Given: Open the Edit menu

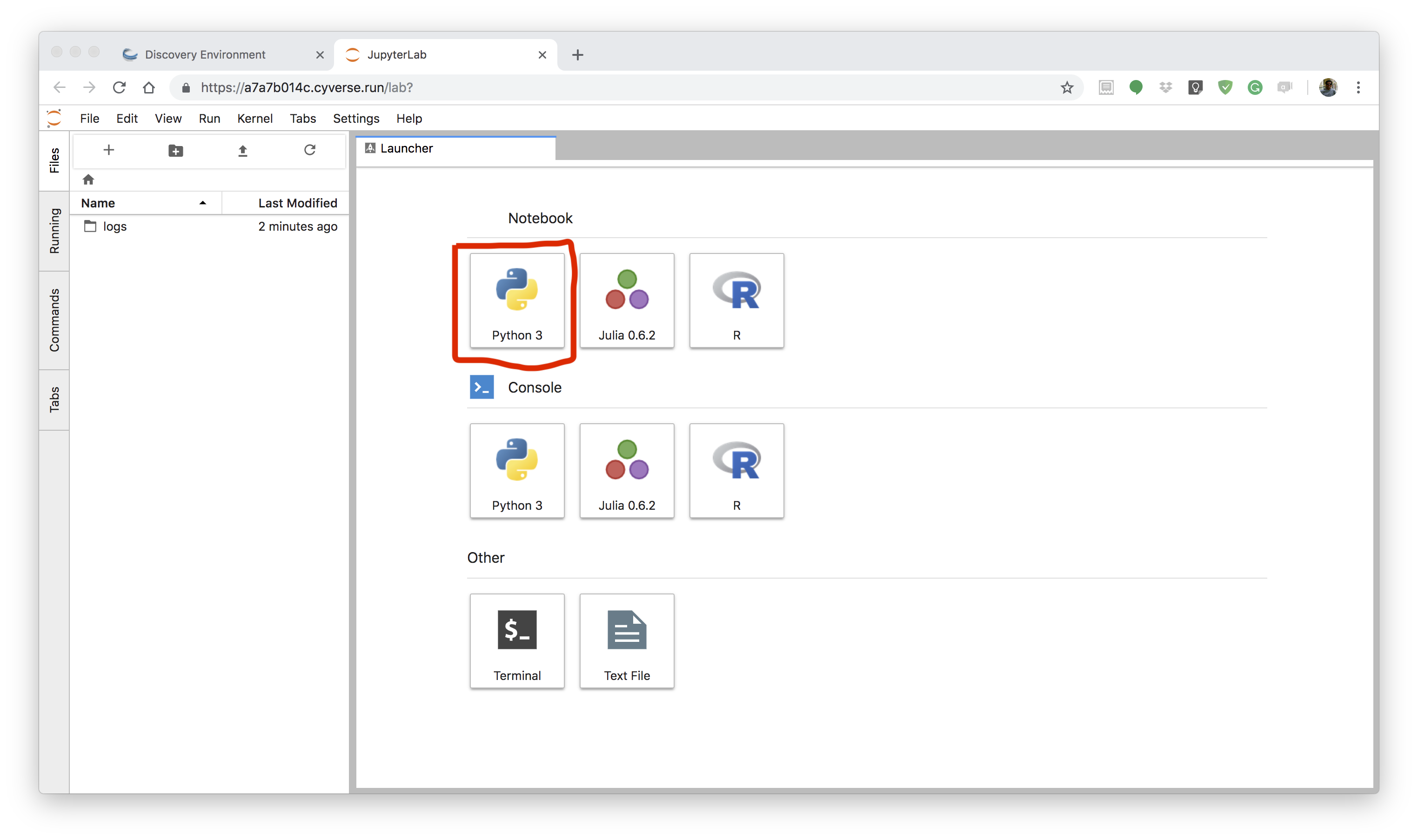Looking at the screenshot, I should tap(127, 118).
